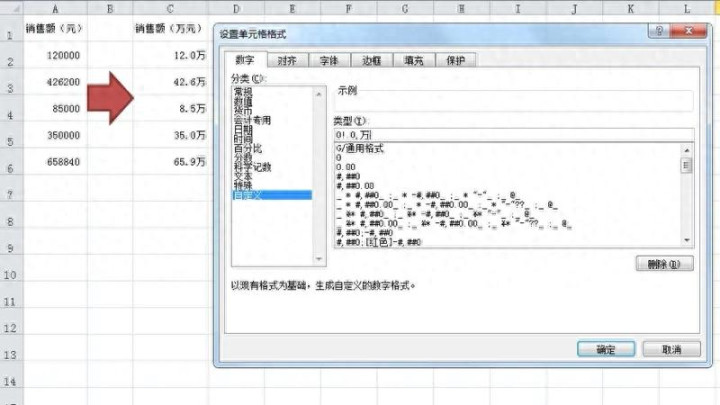Select column L header
Viewport: 720px width, 405px height.
(x=687, y=9)
